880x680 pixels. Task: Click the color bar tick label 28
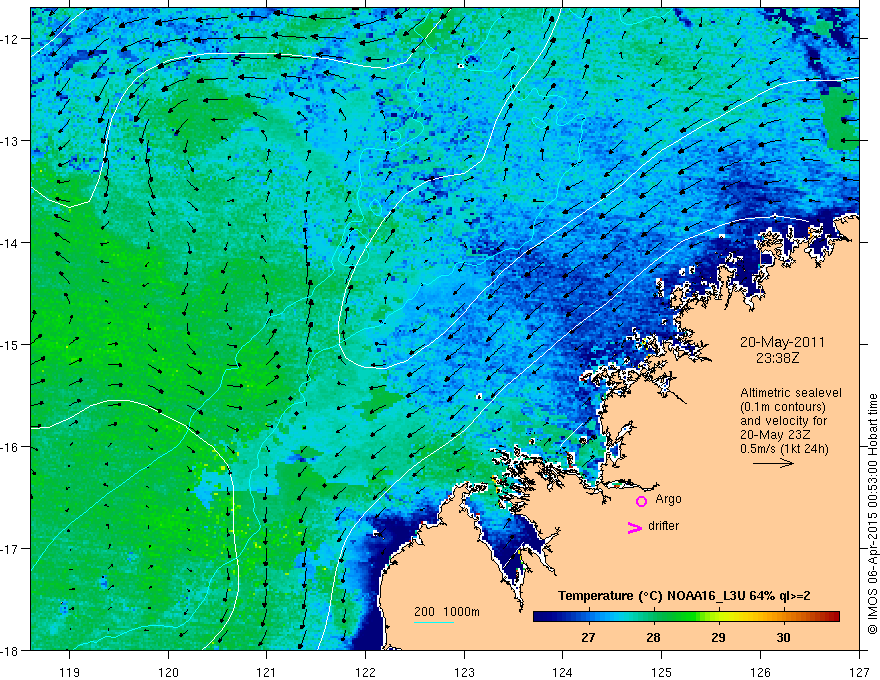pyautogui.click(x=653, y=637)
